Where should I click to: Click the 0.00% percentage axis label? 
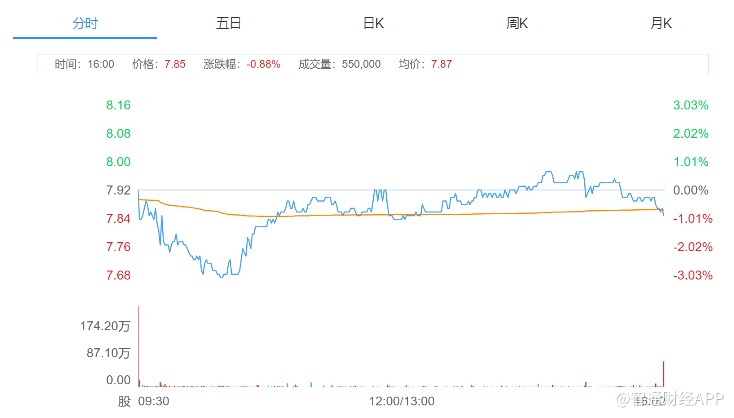[x=690, y=190]
